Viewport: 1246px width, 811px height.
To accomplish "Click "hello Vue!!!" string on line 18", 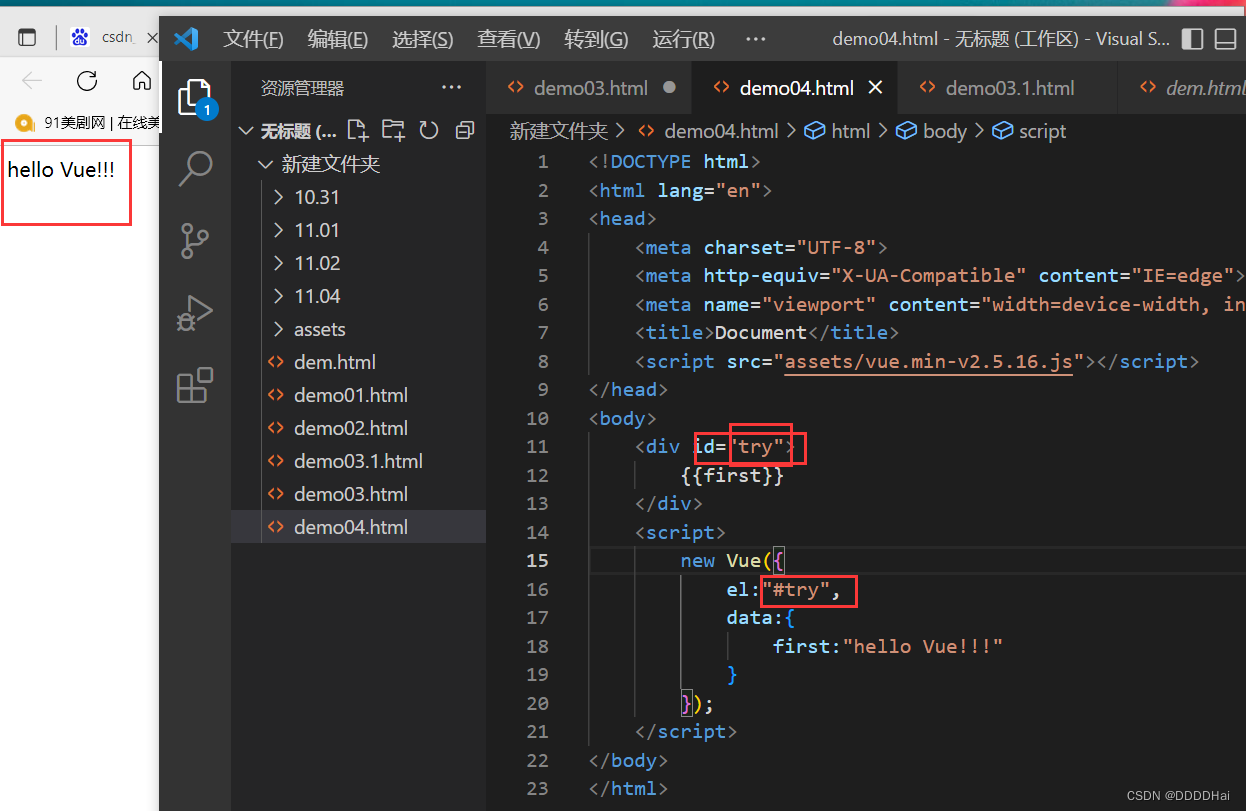I will click(922, 646).
